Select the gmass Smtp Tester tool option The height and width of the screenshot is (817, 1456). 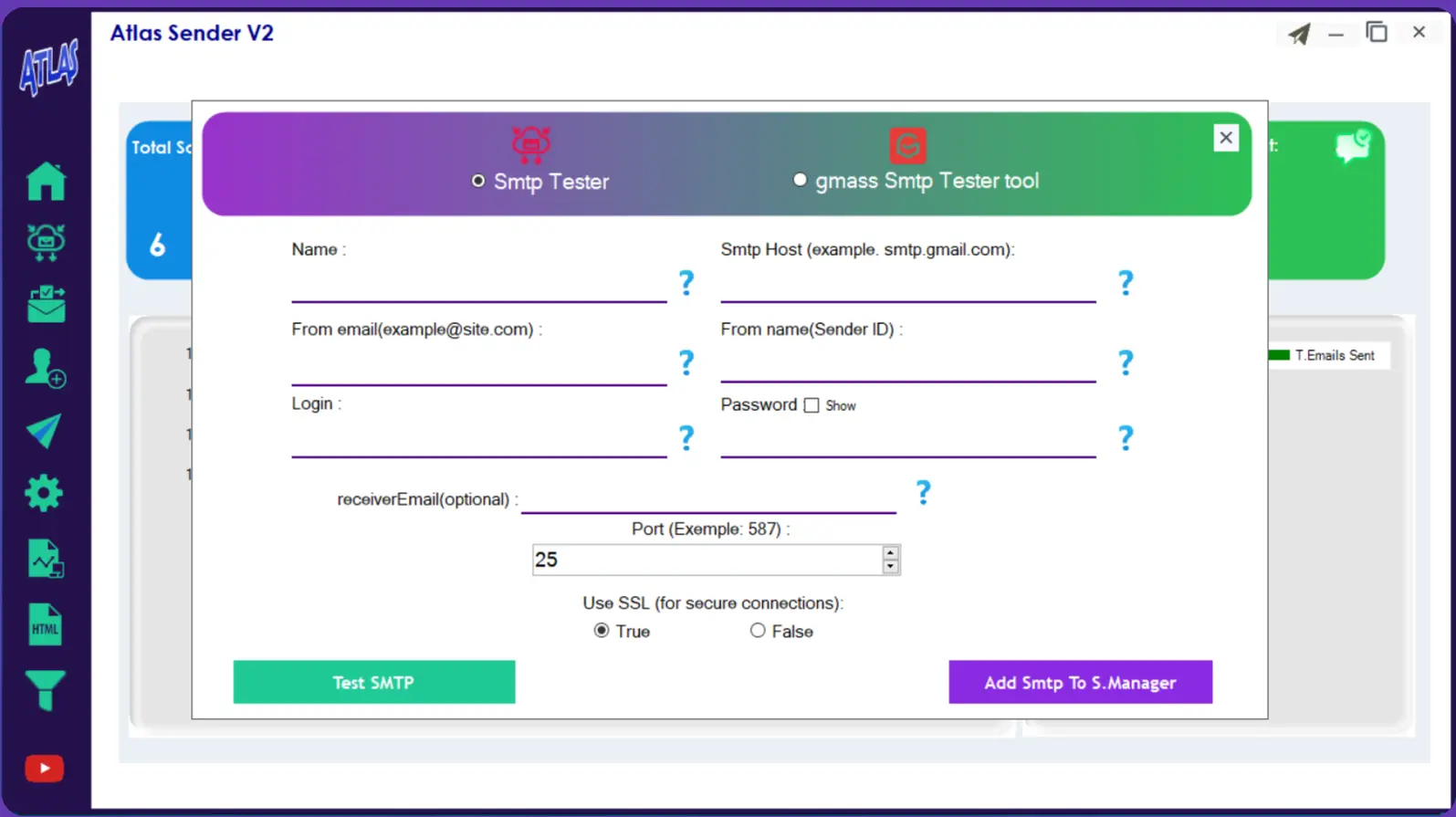pyautogui.click(x=800, y=180)
